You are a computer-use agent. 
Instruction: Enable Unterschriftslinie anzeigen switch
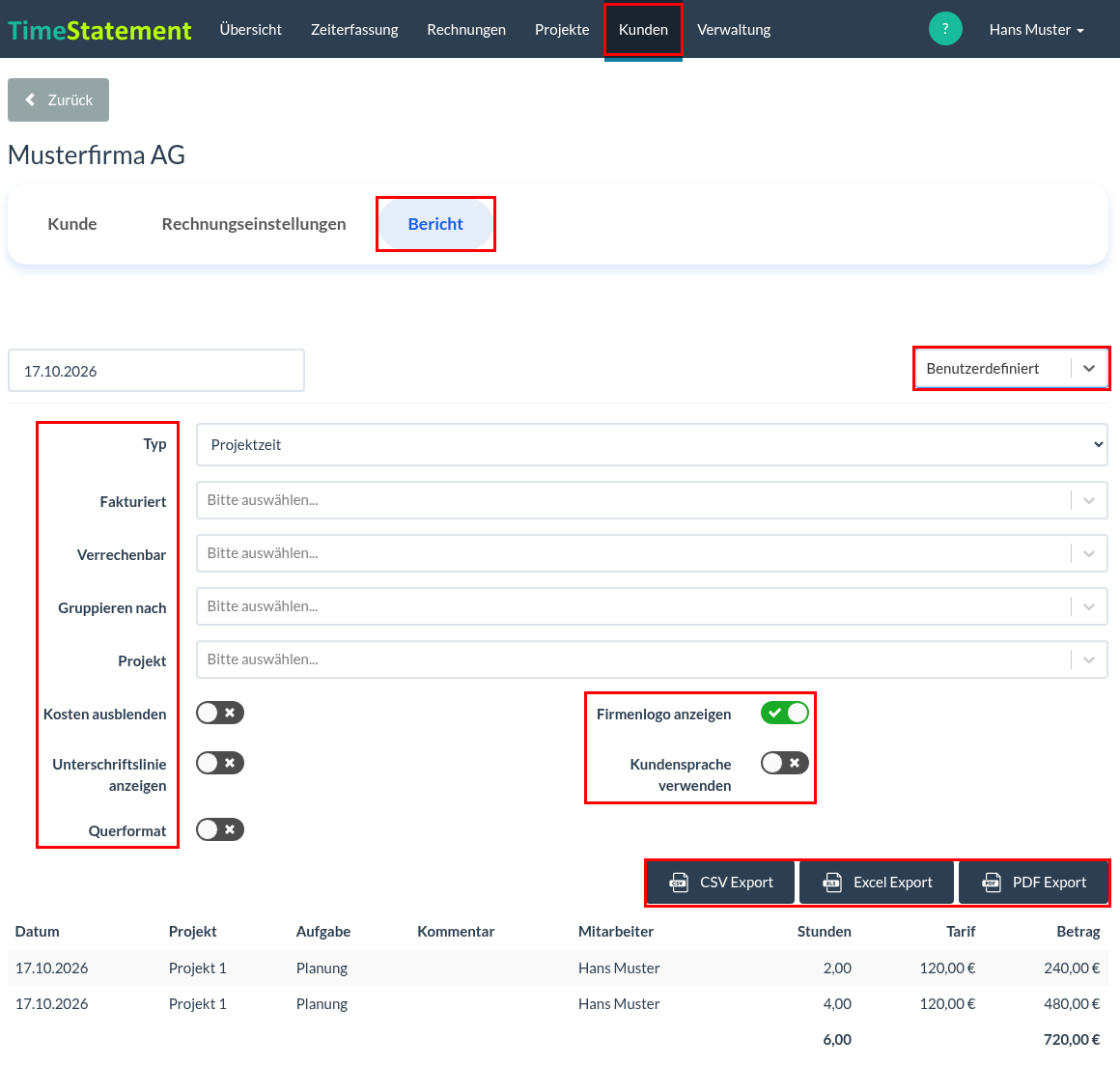[x=220, y=763]
